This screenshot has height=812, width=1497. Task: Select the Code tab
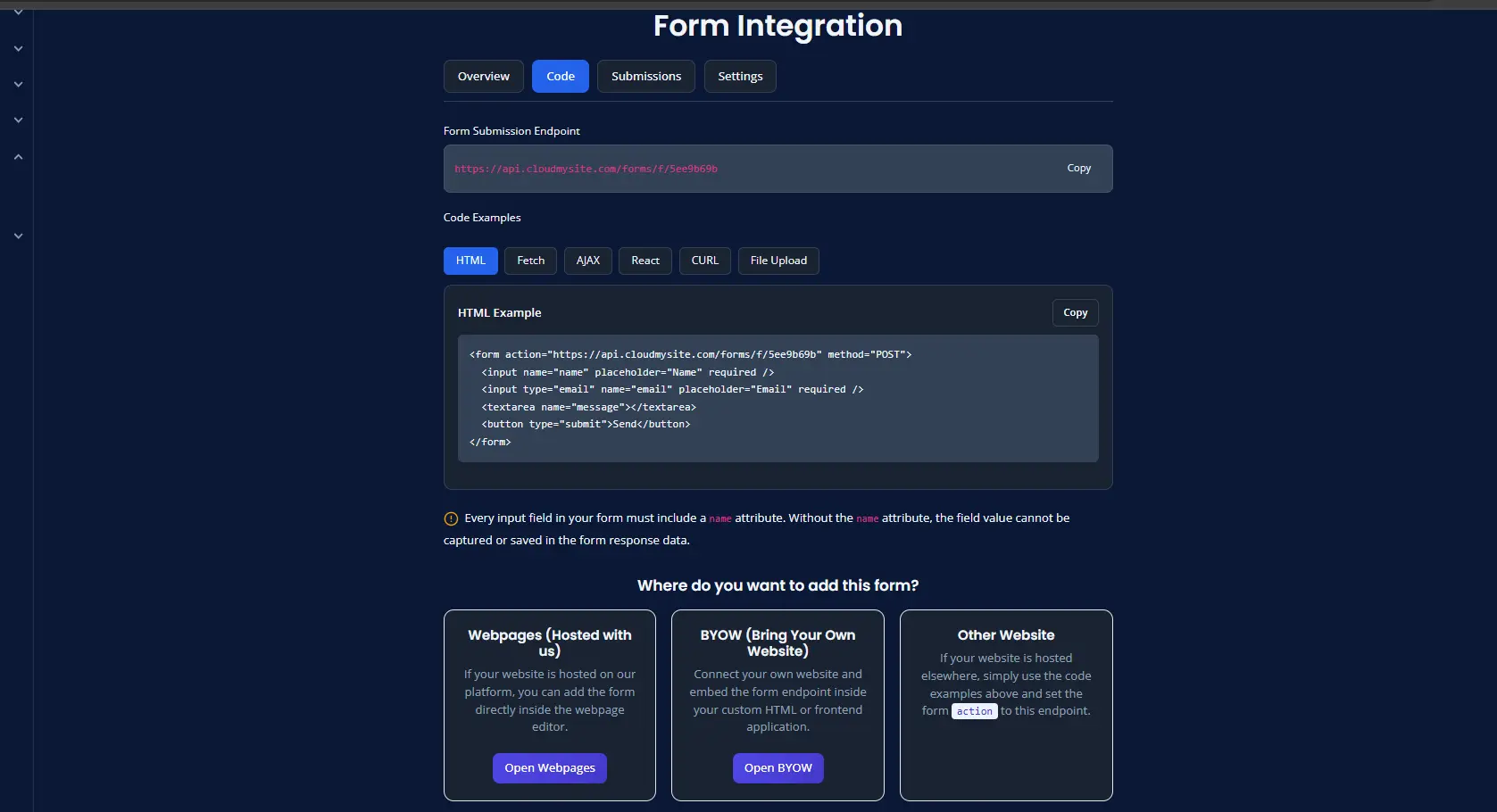tap(560, 76)
